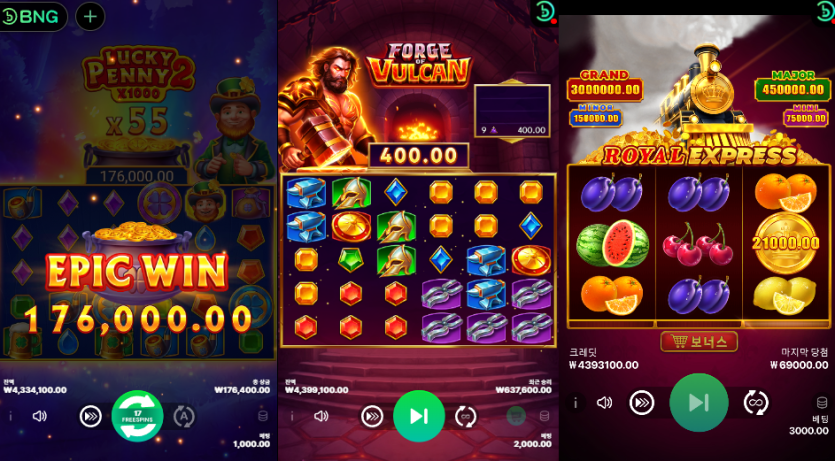Spin the Forge of Vulcan reels
835x461 pixels.
[x=419, y=416]
